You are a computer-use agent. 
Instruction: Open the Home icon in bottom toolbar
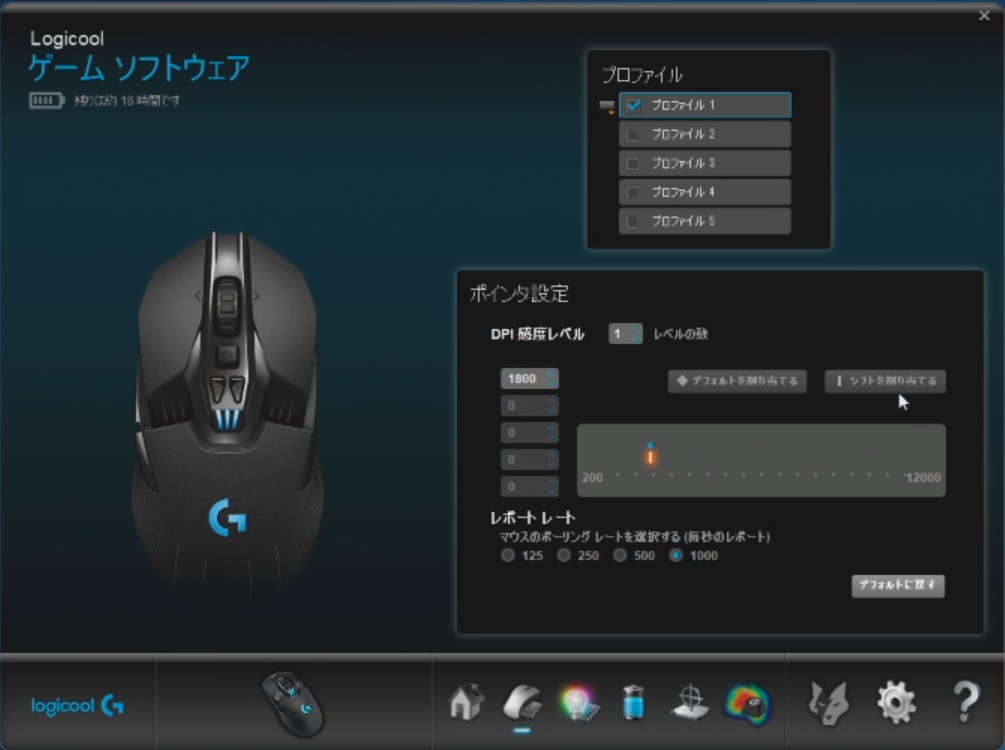466,703
